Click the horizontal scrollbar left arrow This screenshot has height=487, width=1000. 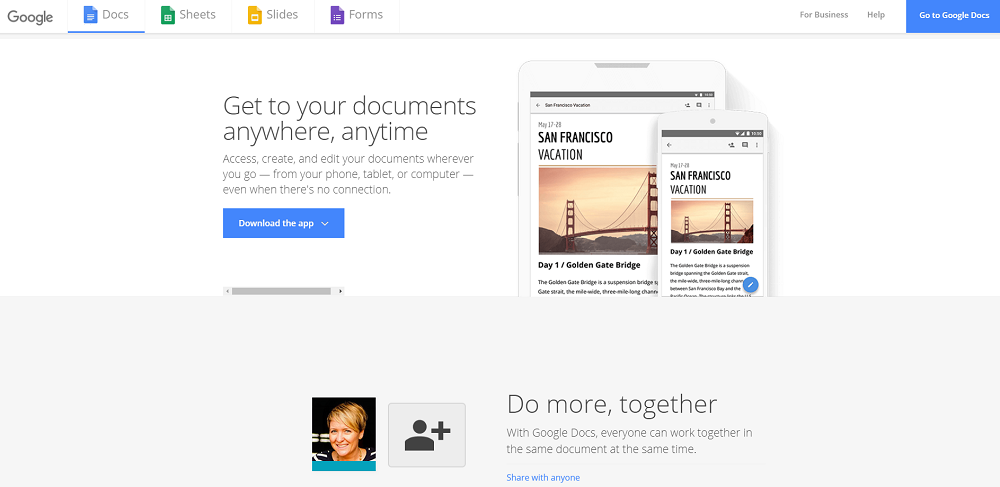coord(227,291)
